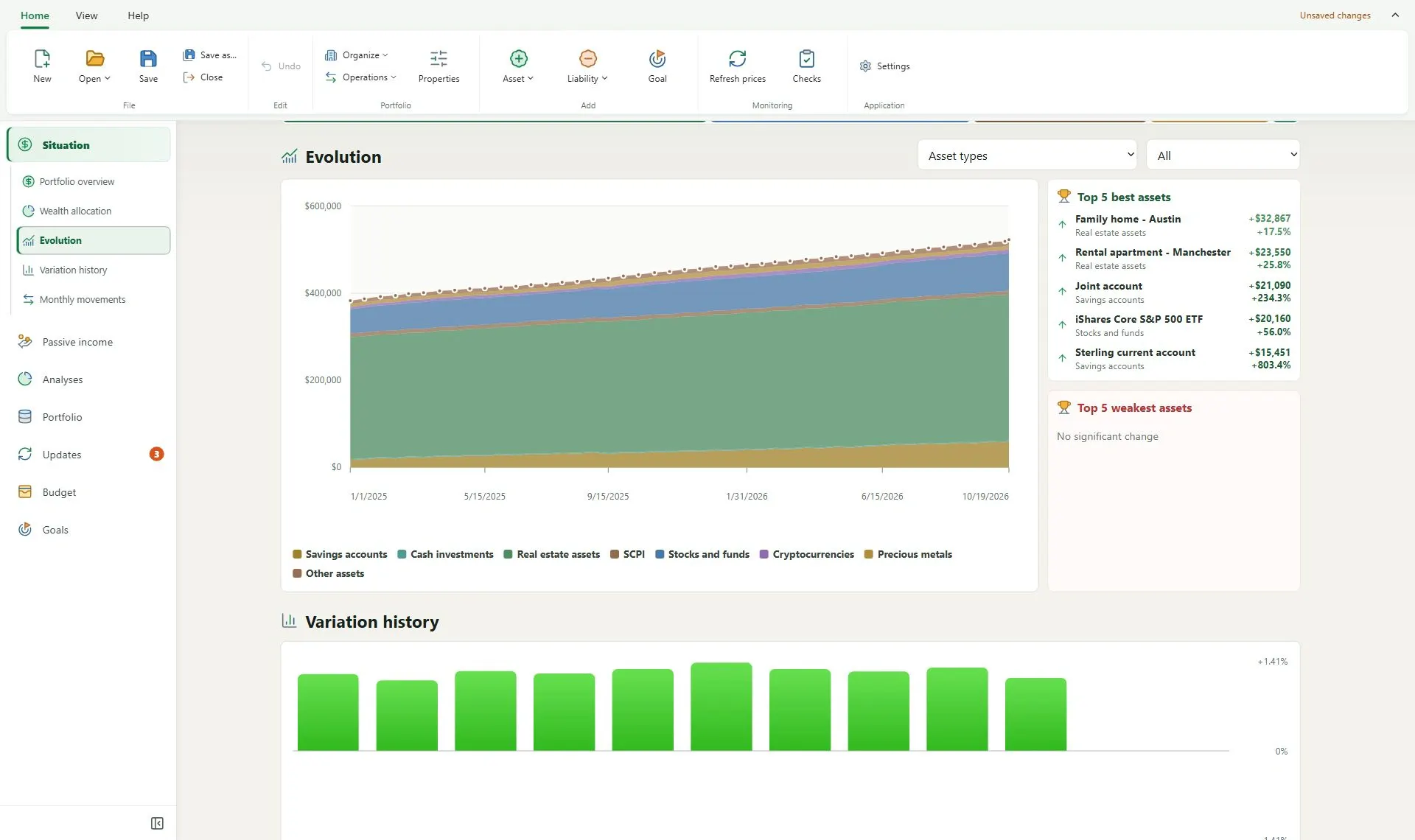Viewport: 1415px width, 840px height.
Task: Open the Help tab
Action: tap(138, 15)
